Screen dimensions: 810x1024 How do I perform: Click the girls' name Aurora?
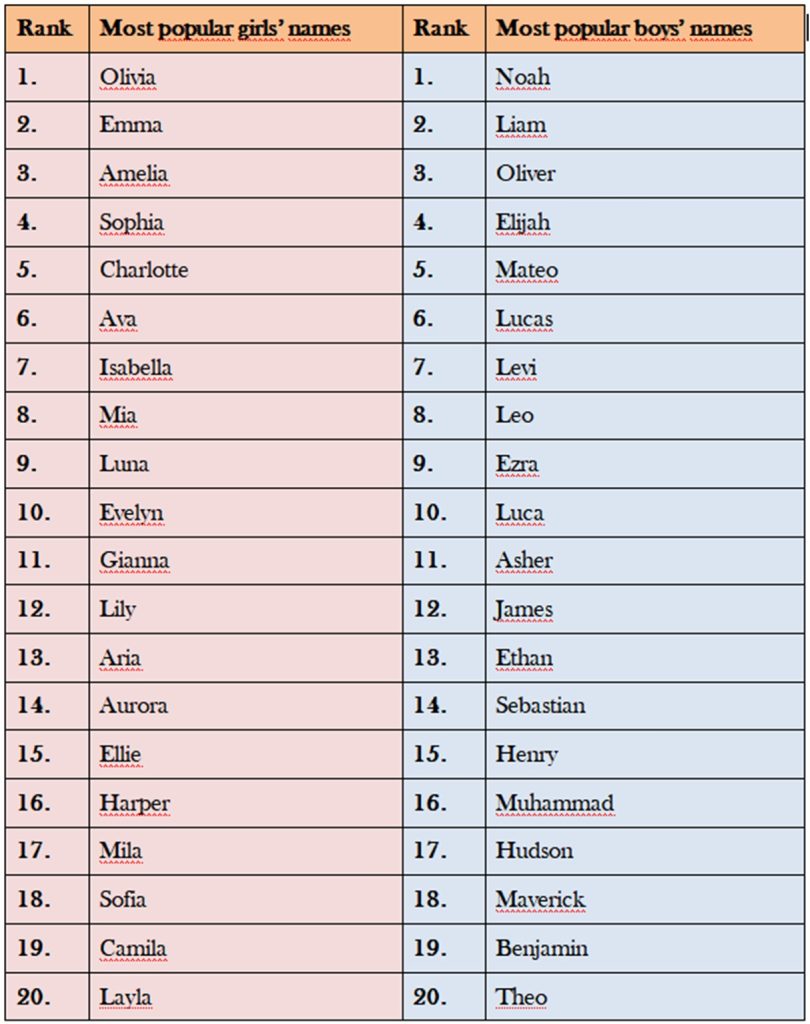point(134,705)
